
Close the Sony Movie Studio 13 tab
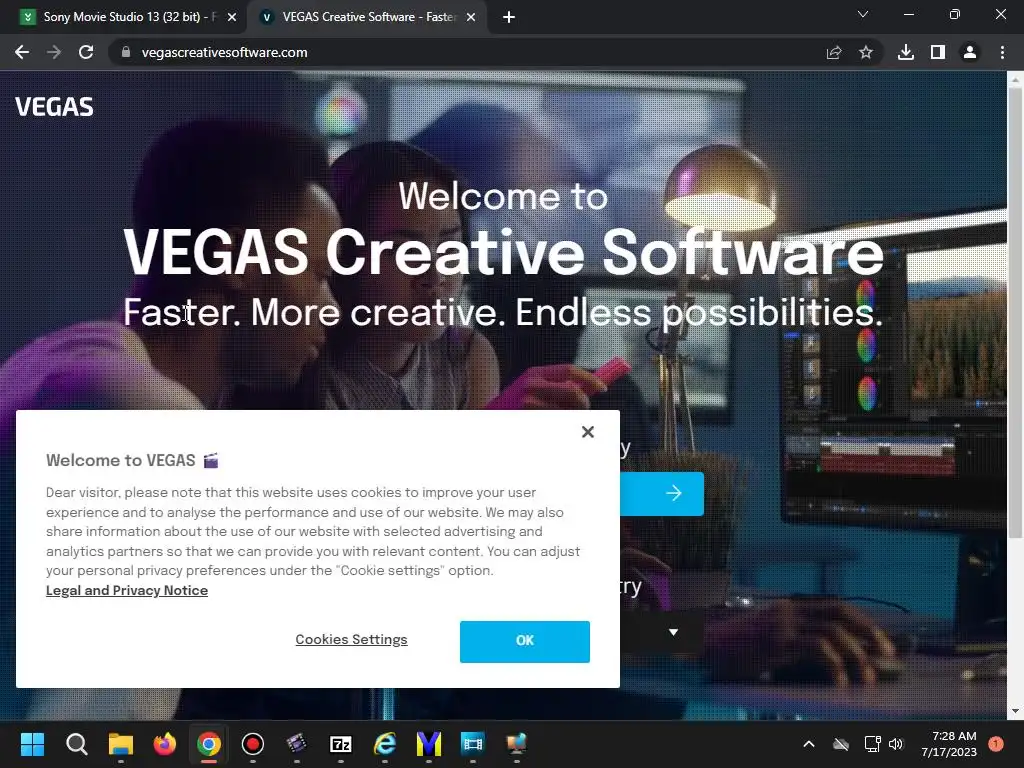pyautogui.click(x=232, y=17)
